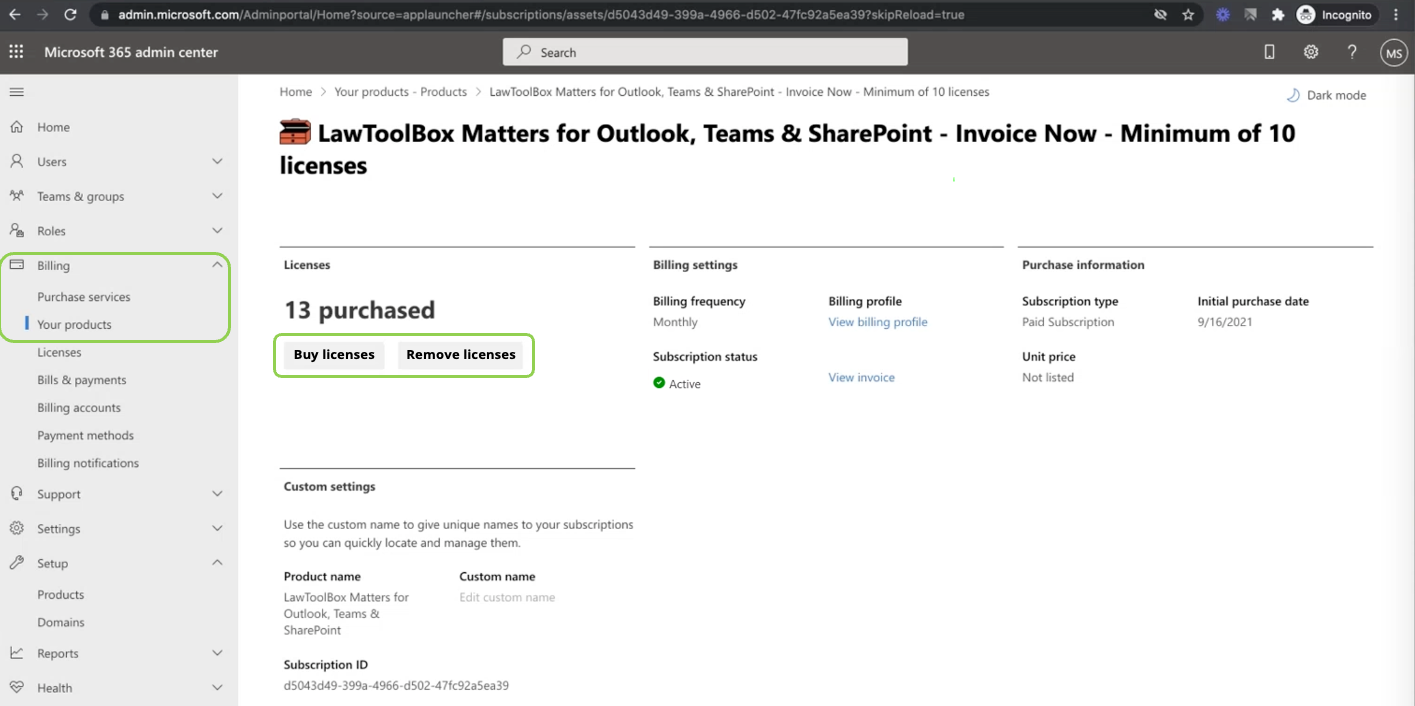Expand the Settings section chevron

(217, 528)
